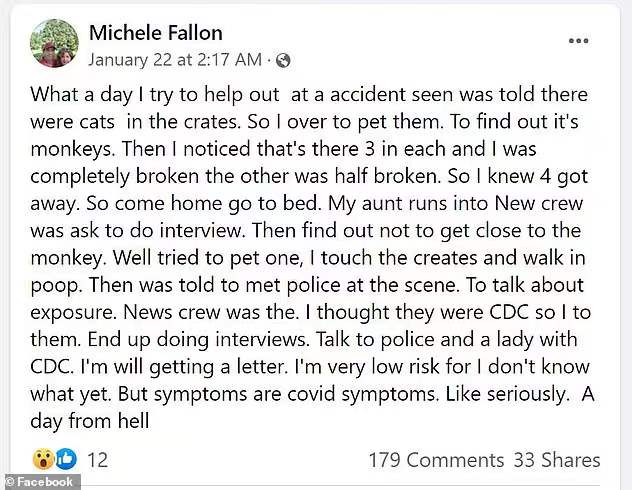
Task: Open the Michele Fallon profile name link
Action: point(155,33)
